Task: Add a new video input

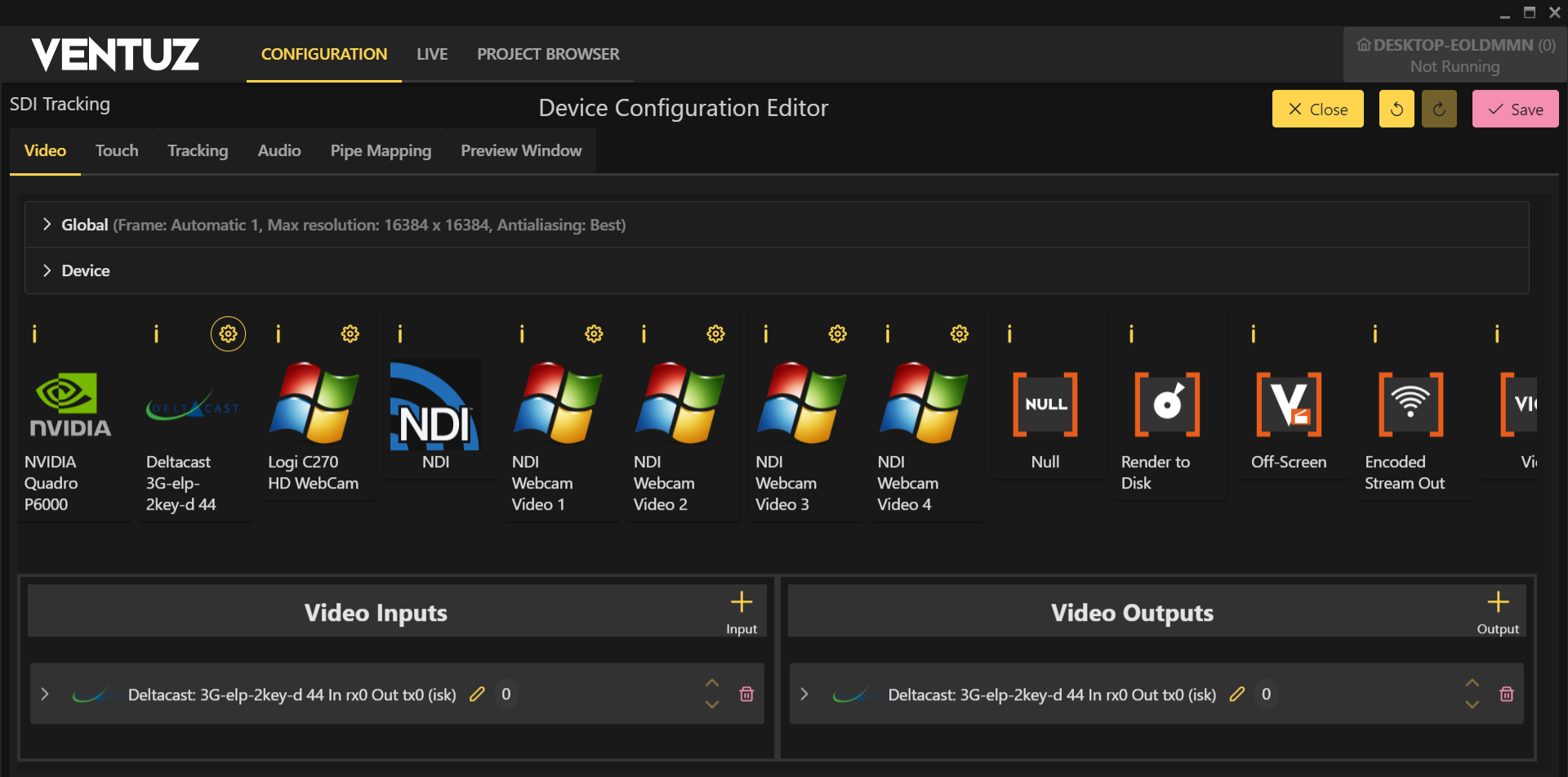Action: pyautogui.click(x=741, y=611)
